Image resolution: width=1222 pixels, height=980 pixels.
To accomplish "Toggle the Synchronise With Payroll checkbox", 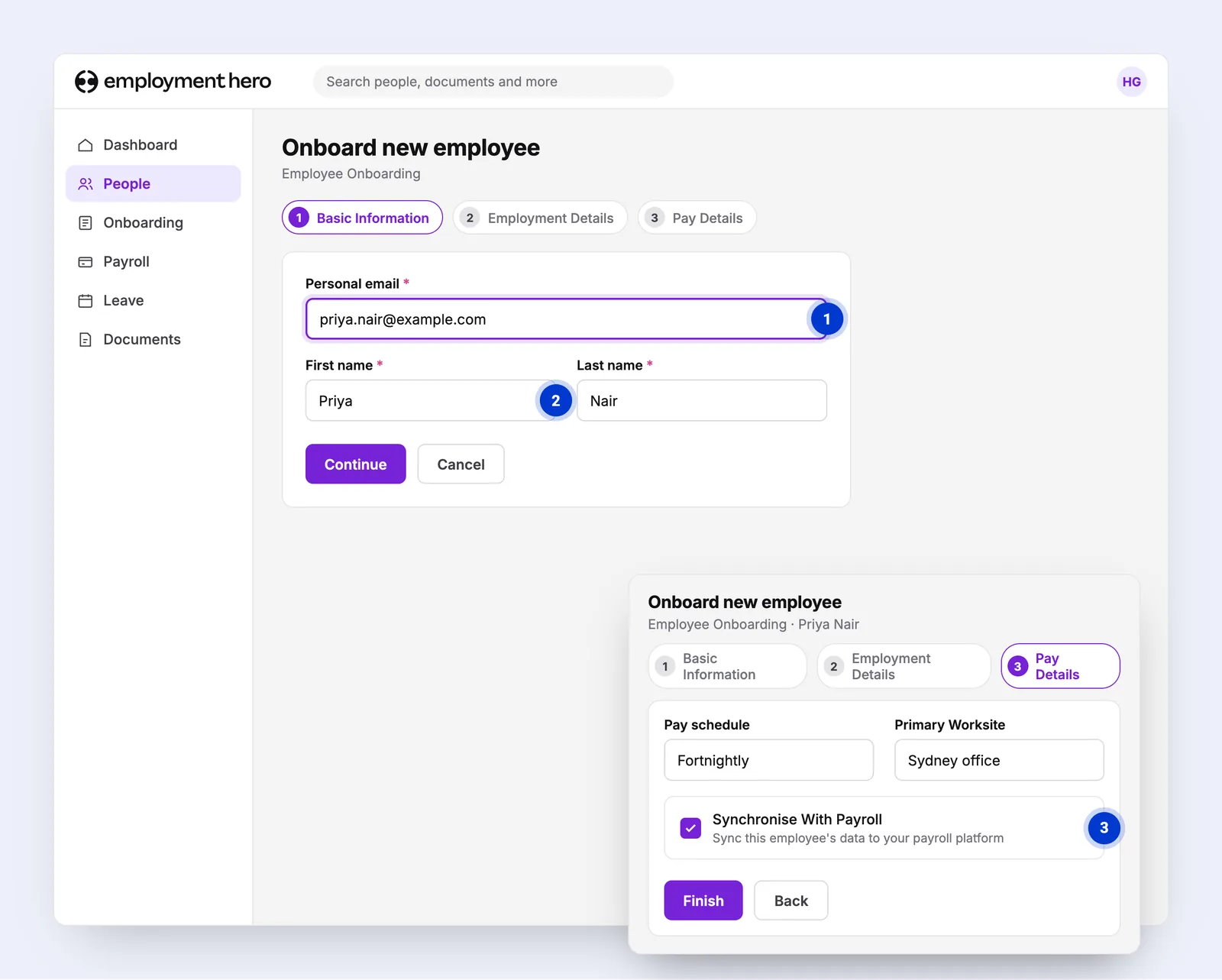I will pos(690,828).
